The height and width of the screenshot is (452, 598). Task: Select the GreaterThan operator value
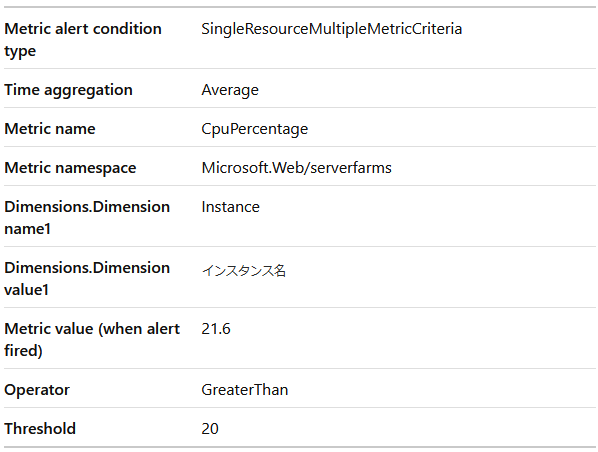[x=244, y=390]
